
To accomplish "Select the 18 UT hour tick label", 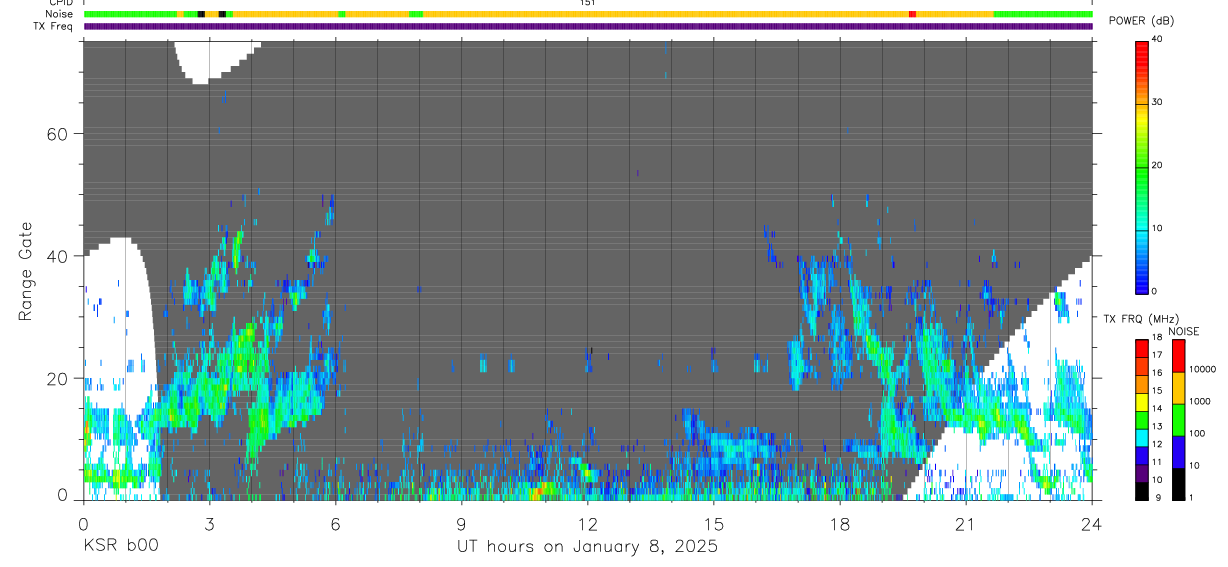I will (840, 524).
